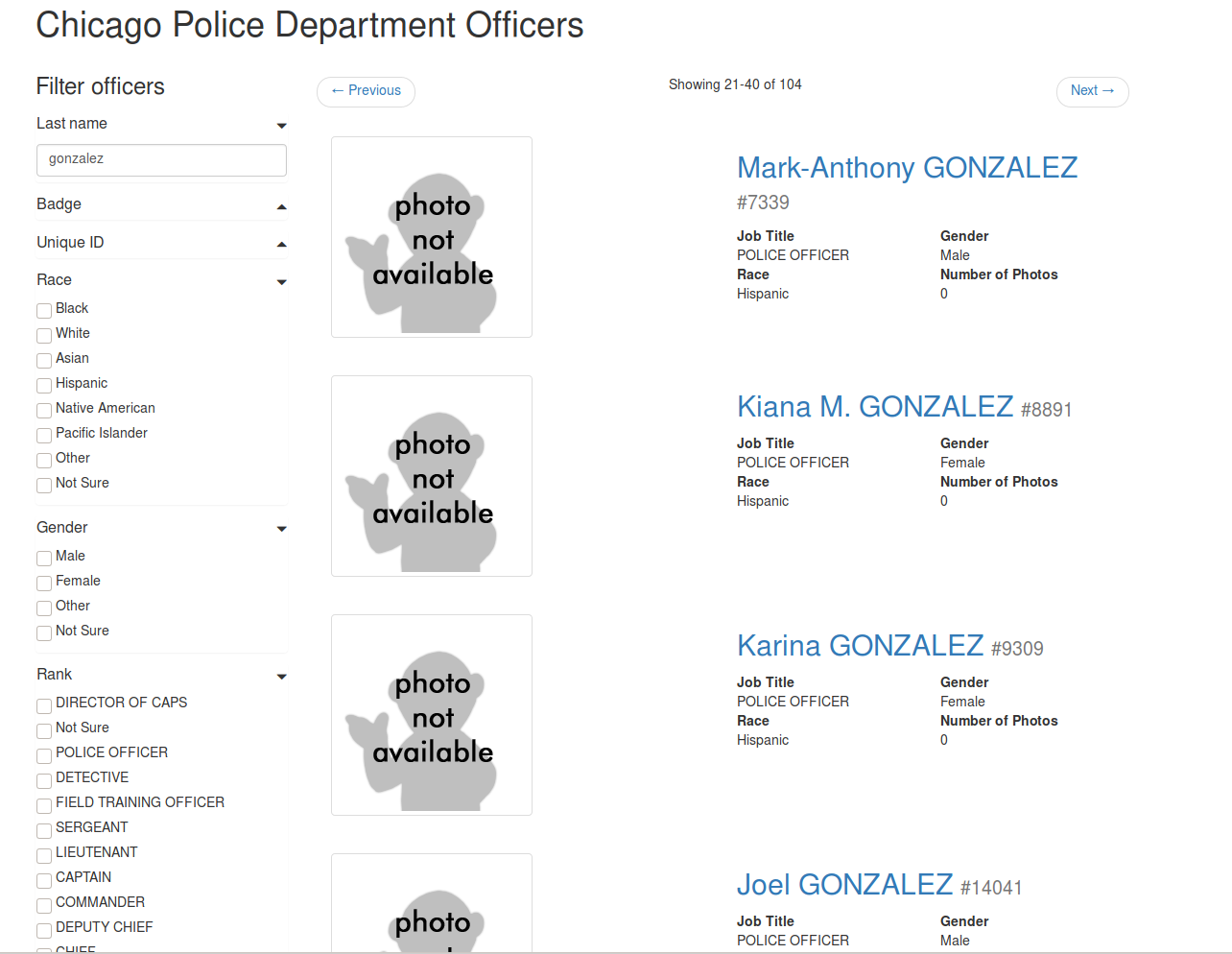Check the Hispanic race checkbox
Viewport: 1232px width, 954px height.
(x=44, y=386)
